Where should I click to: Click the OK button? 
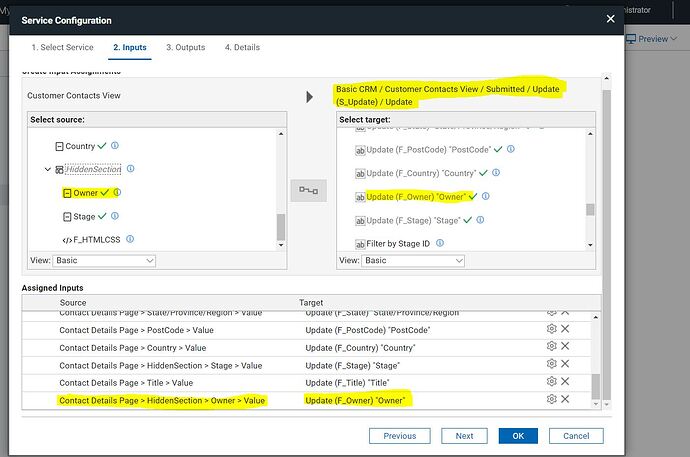pyautogui.click(x=518, y=436)
